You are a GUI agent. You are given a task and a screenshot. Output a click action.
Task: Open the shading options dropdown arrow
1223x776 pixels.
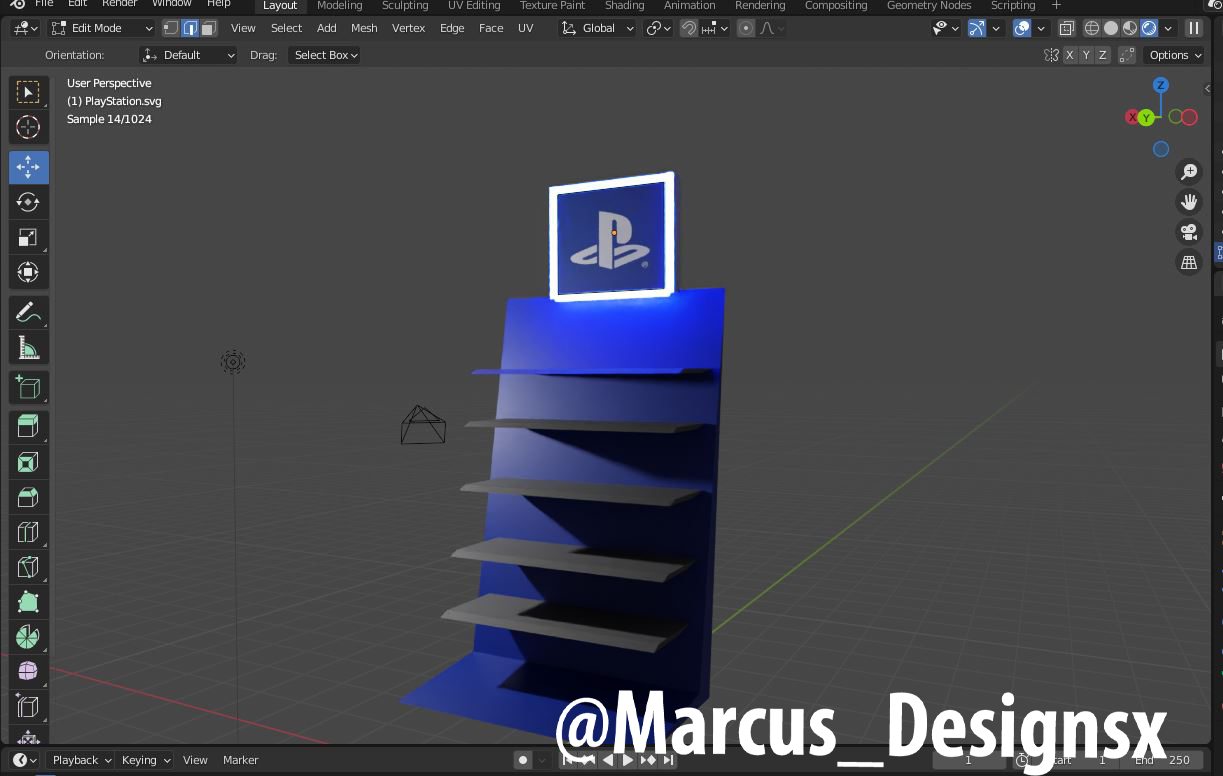tap(1168, 28)
